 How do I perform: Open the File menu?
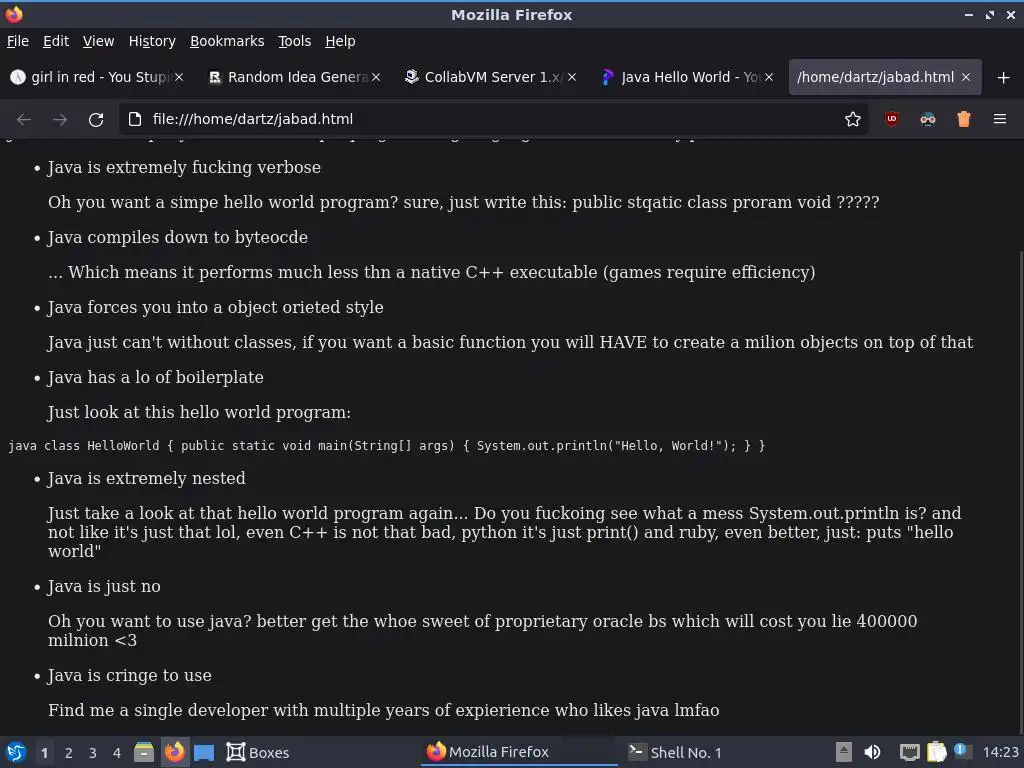[x=18, y=41]
